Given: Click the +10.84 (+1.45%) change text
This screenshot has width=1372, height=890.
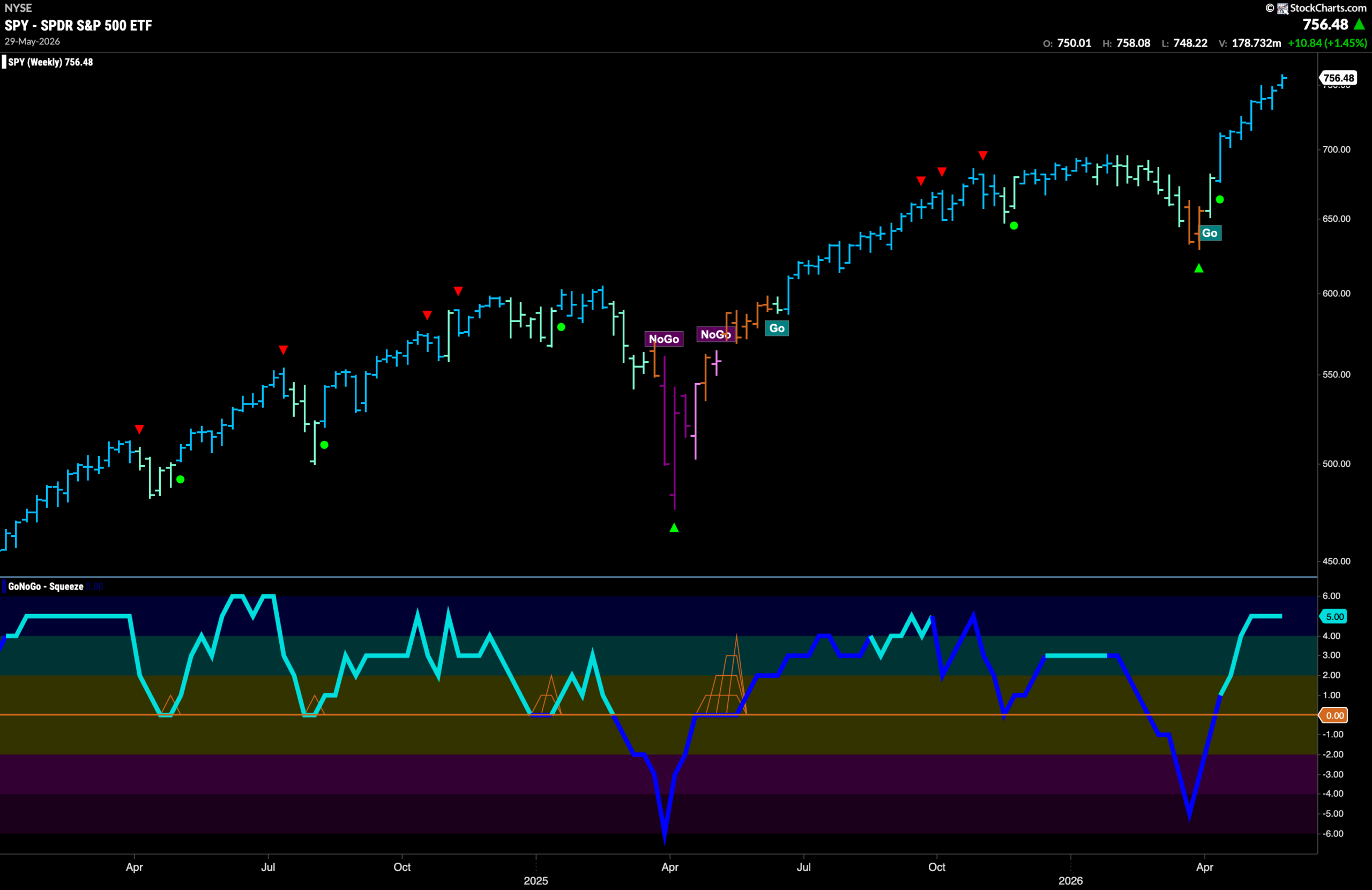Looking at the screenshot, I should [1327, 43].
